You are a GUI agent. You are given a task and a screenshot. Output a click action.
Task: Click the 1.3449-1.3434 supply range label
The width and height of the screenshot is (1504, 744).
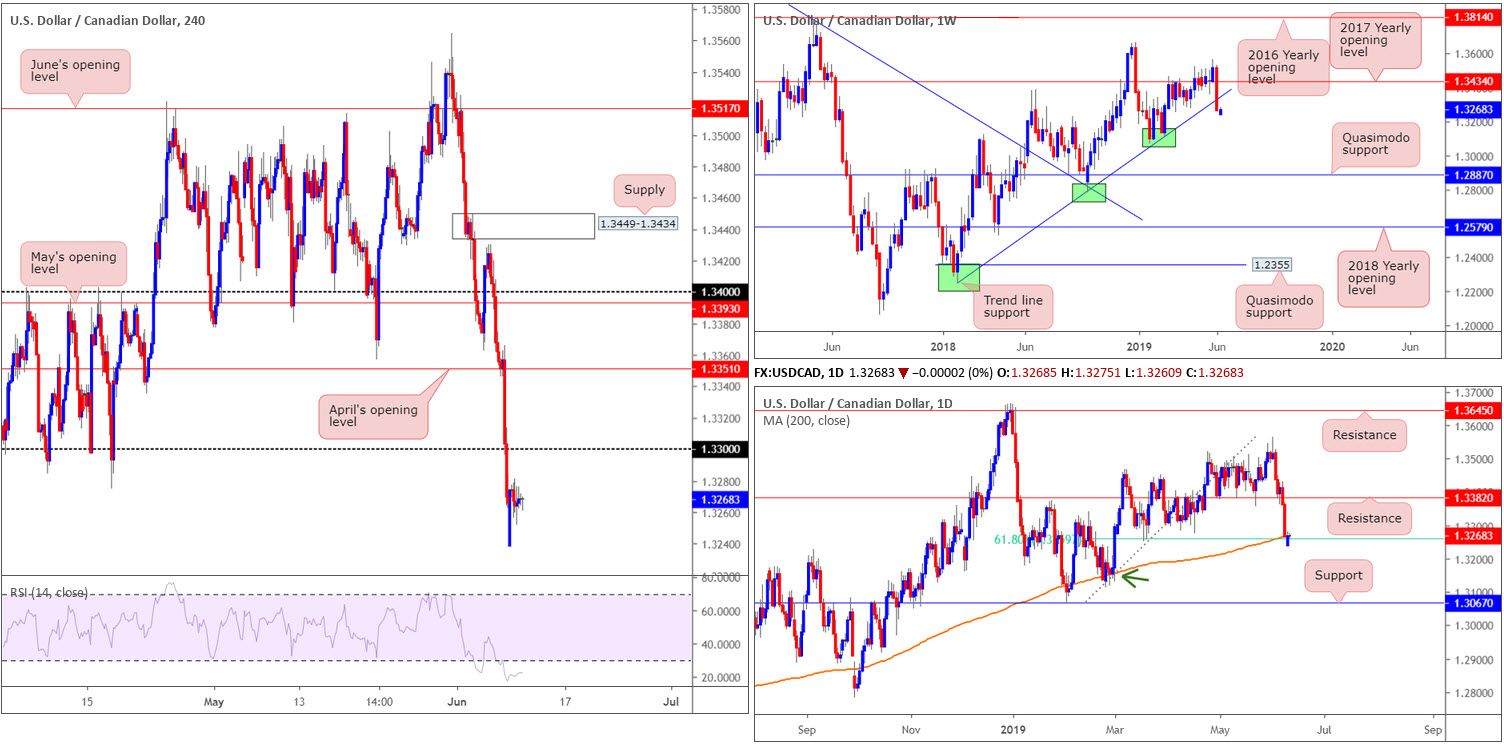[637, 223]
